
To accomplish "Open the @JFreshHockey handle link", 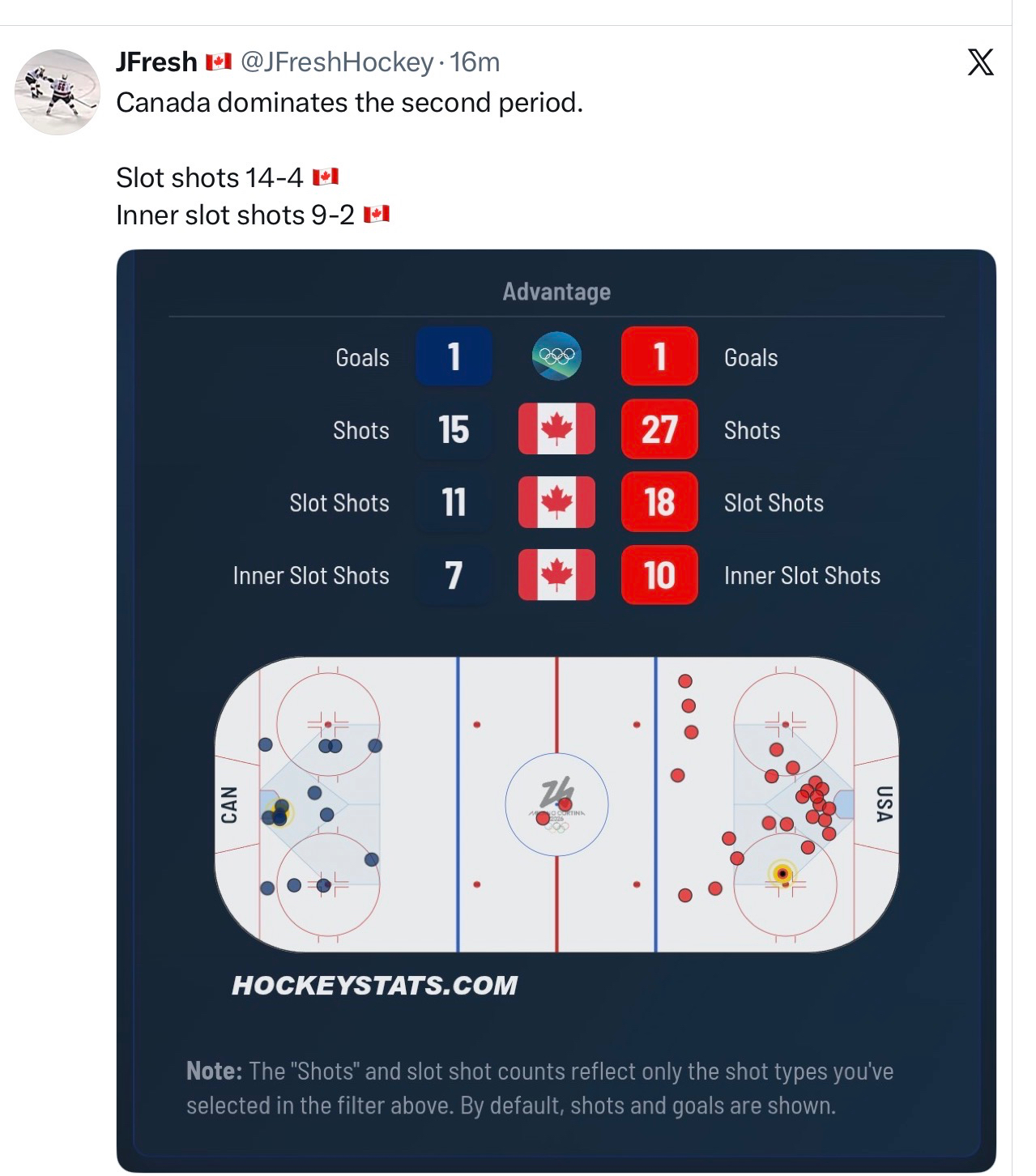I will pos(337,62).
